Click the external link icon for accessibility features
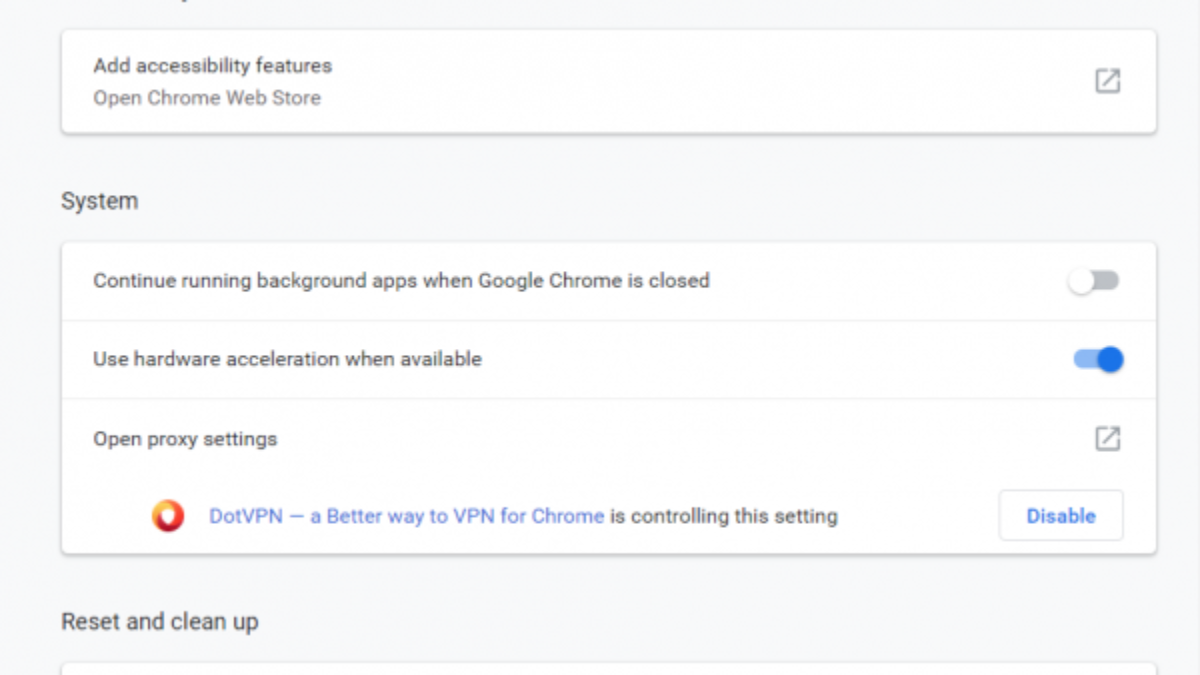 (1107, 81)
